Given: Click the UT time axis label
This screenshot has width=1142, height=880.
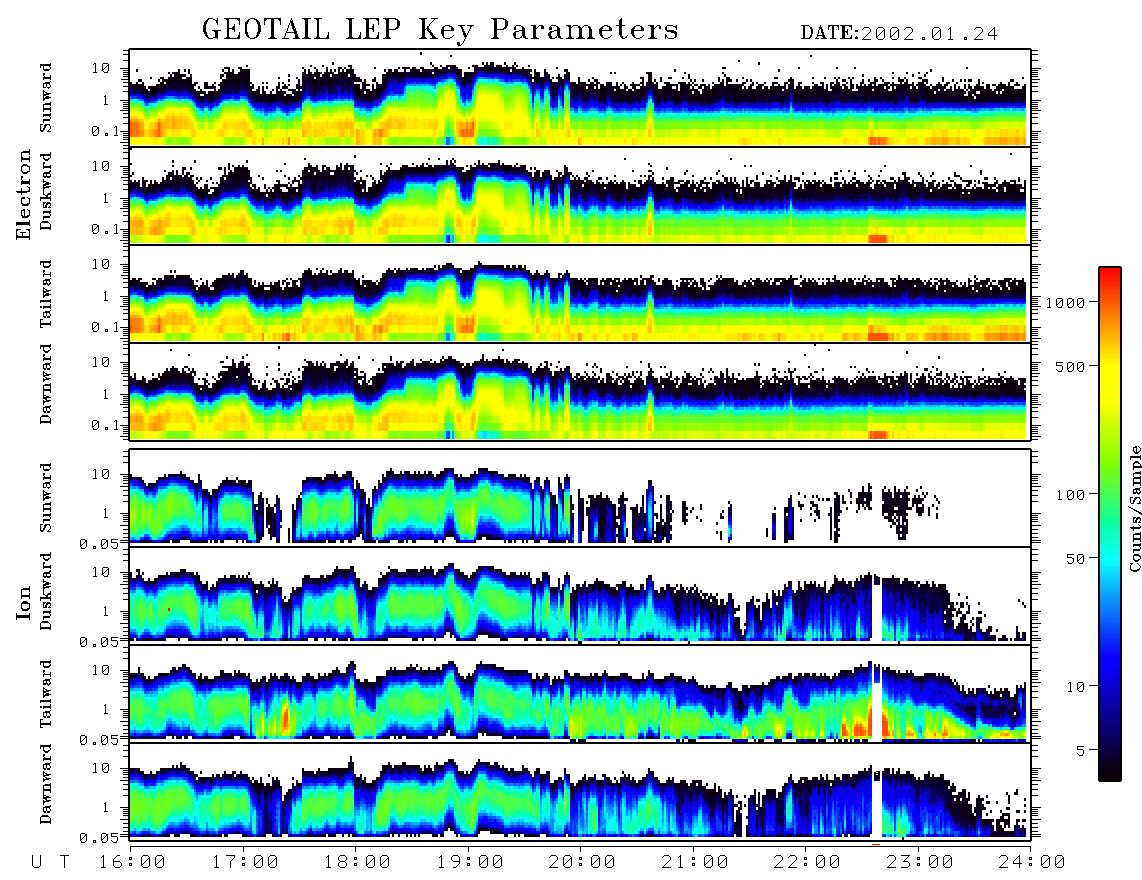Looking at the screenshot, I should (51, 862).
